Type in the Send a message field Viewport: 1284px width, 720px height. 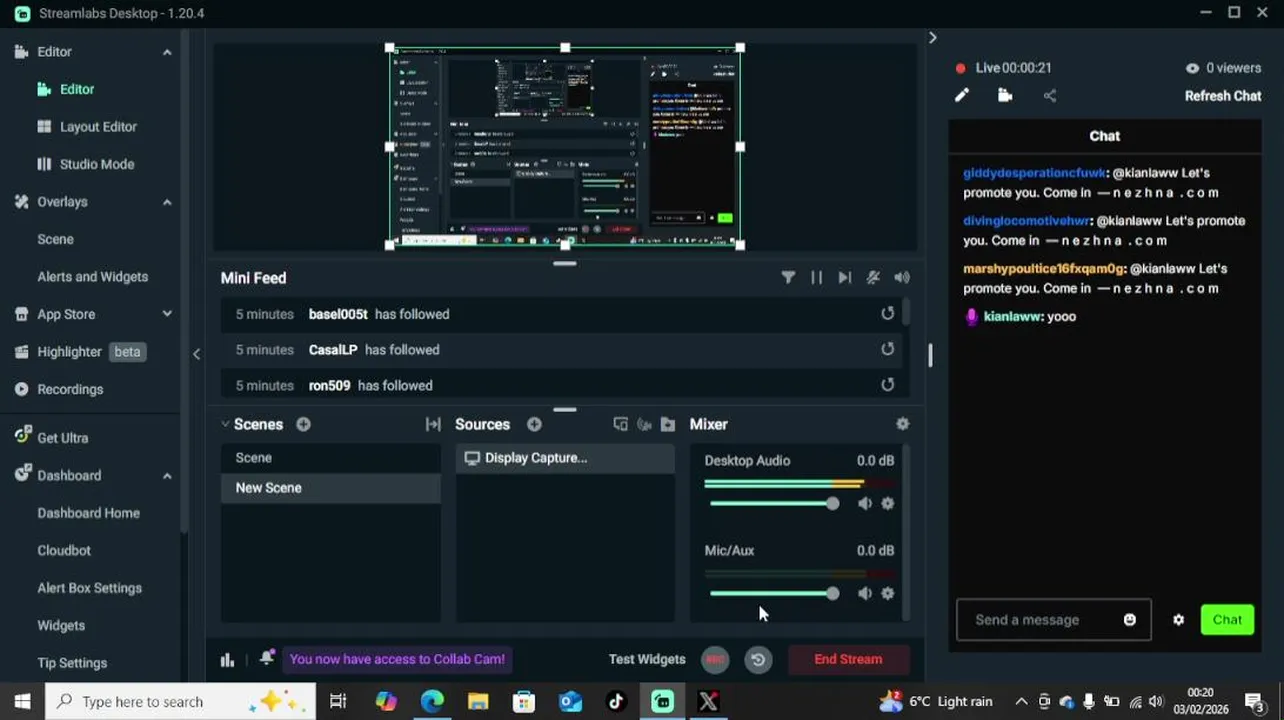click(x=1054, y=620)
